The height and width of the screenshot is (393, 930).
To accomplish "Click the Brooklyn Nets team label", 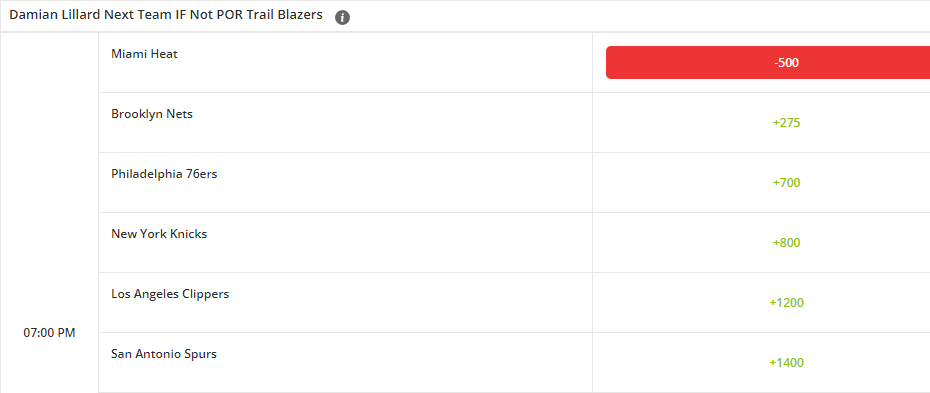I will pos(152,114).
